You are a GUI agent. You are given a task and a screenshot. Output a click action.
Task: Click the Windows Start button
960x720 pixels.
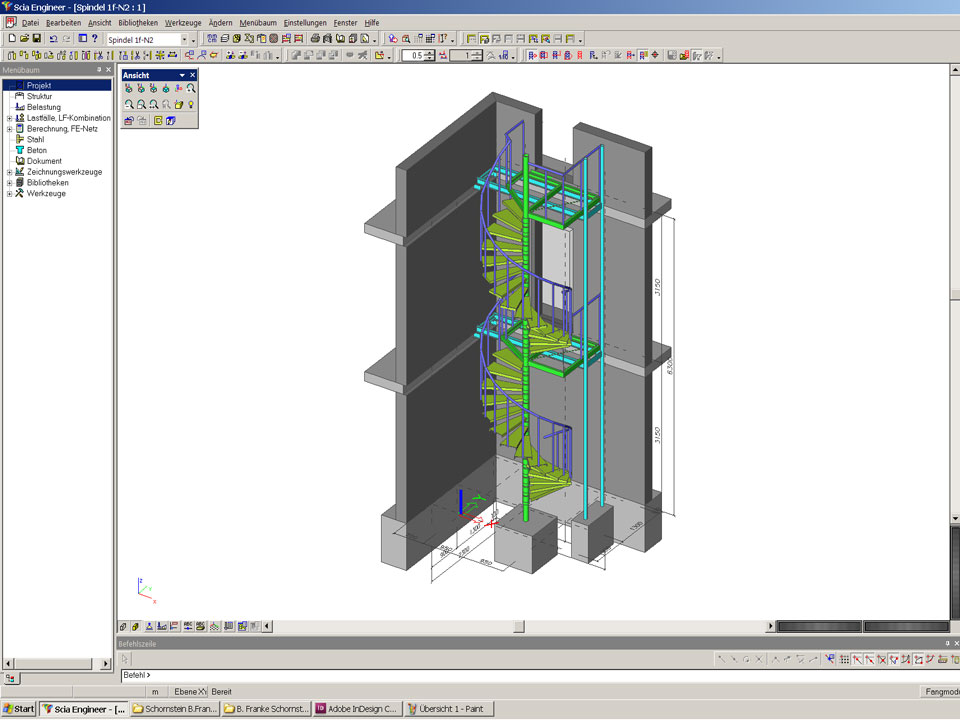tap(19, 709)
